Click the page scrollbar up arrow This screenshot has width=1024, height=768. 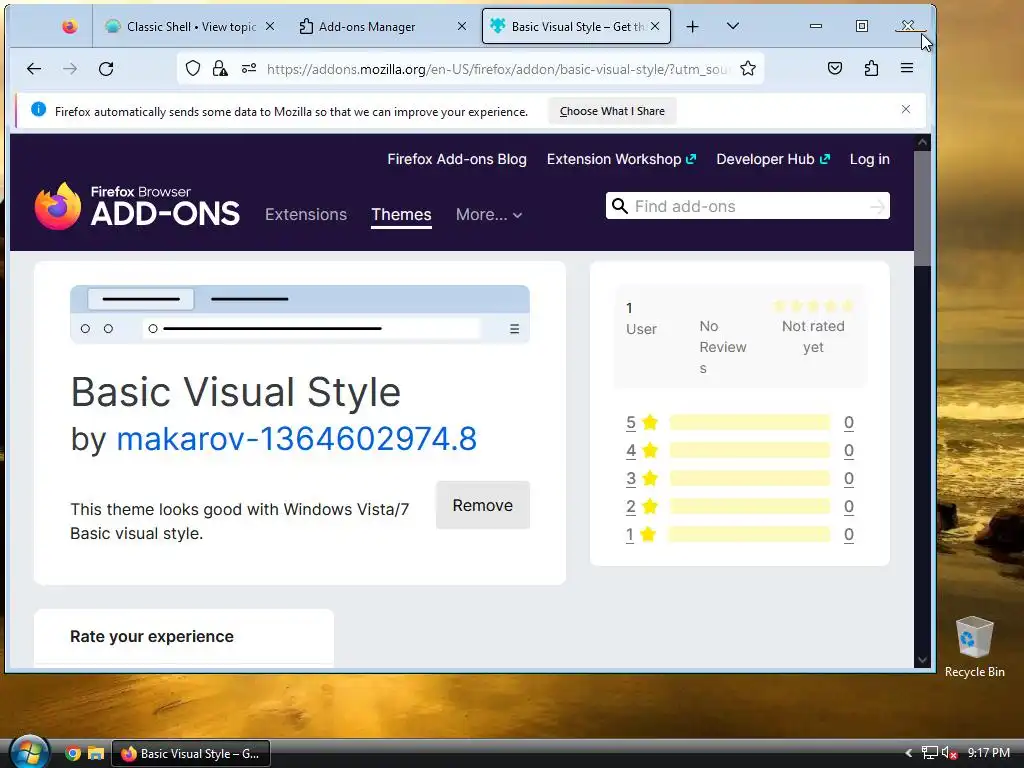click(x=922, y=142)
